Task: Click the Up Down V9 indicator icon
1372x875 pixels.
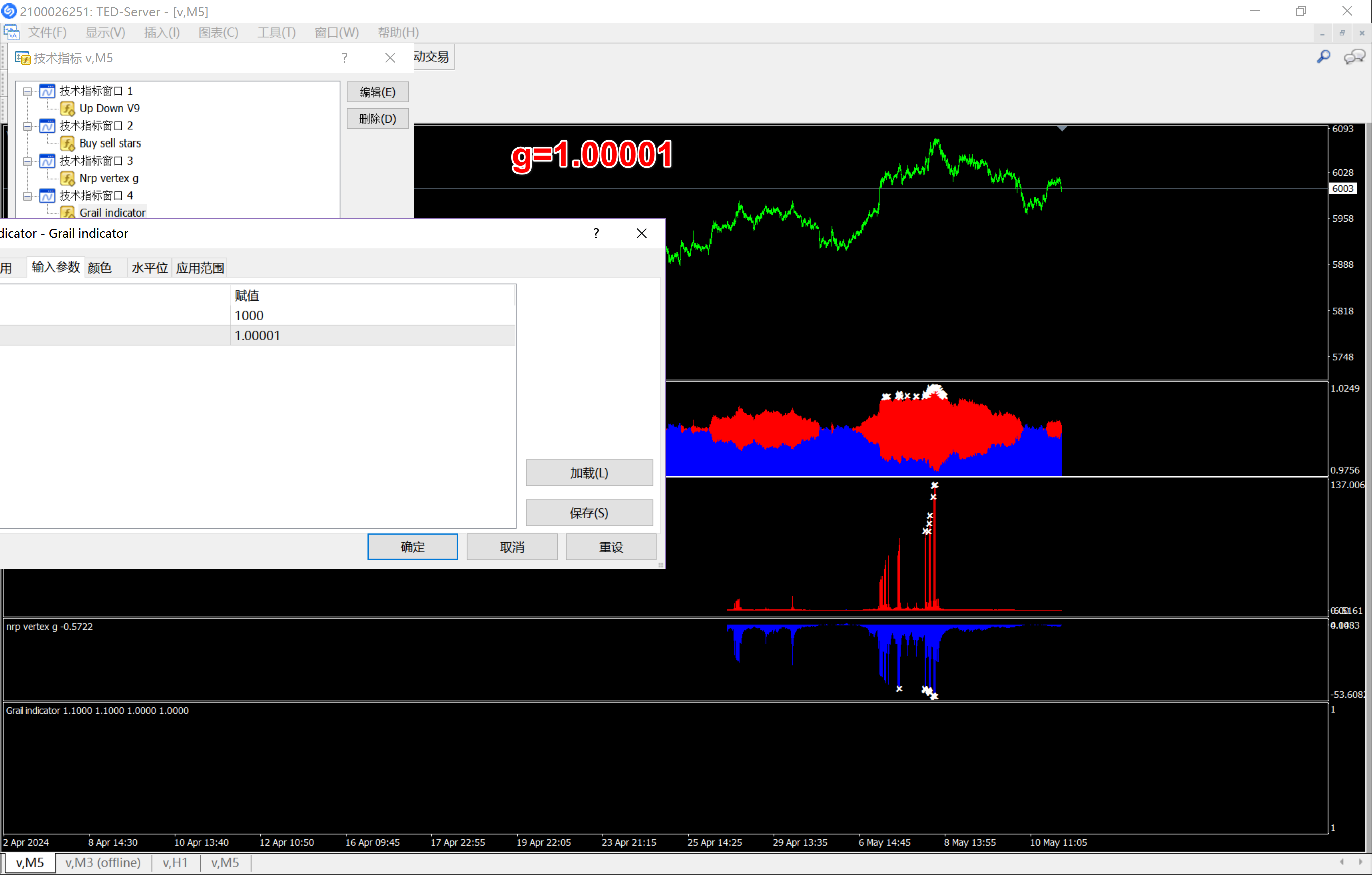Action: [67, 108]
